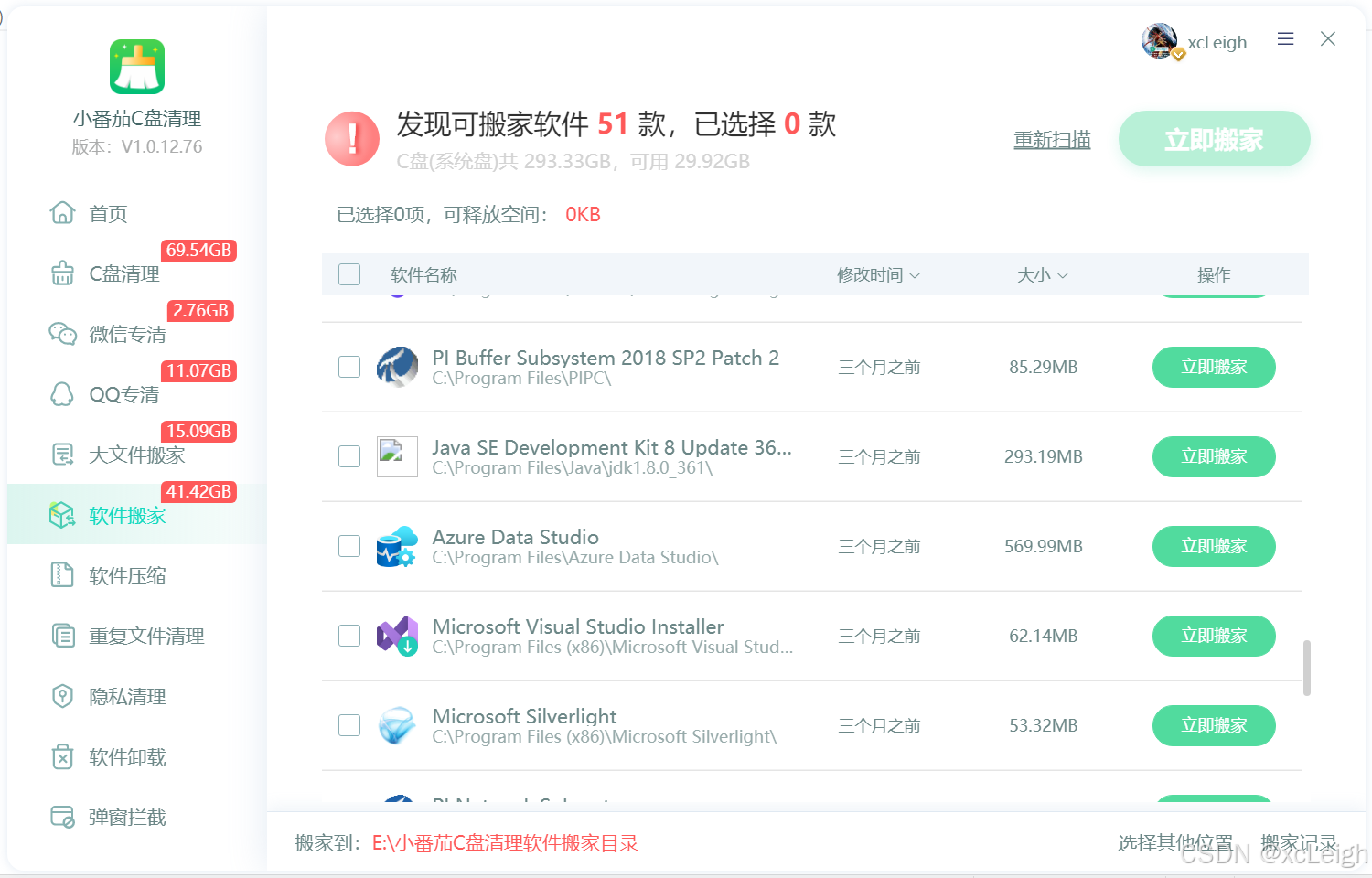Click the software list scrollbar thumb
The height and width of the screenshot is (878, 1372).
click(x=1306, y=668)
